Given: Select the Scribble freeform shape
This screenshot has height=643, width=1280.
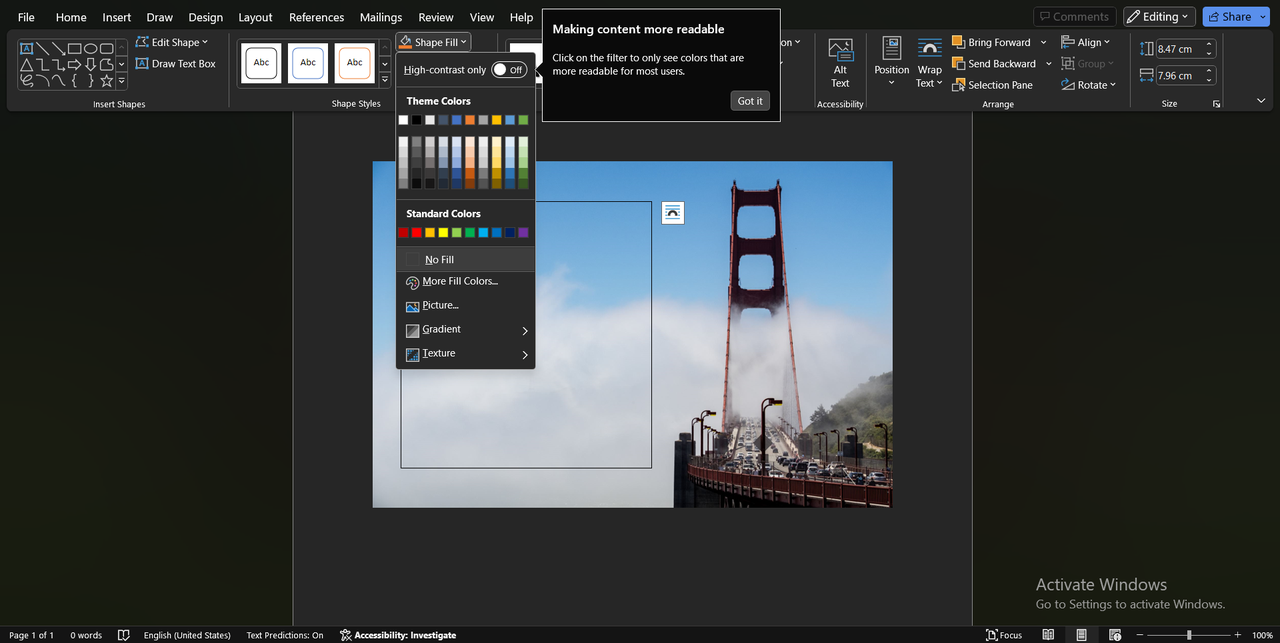Looking at the screenshot, I should pos(27,80).
